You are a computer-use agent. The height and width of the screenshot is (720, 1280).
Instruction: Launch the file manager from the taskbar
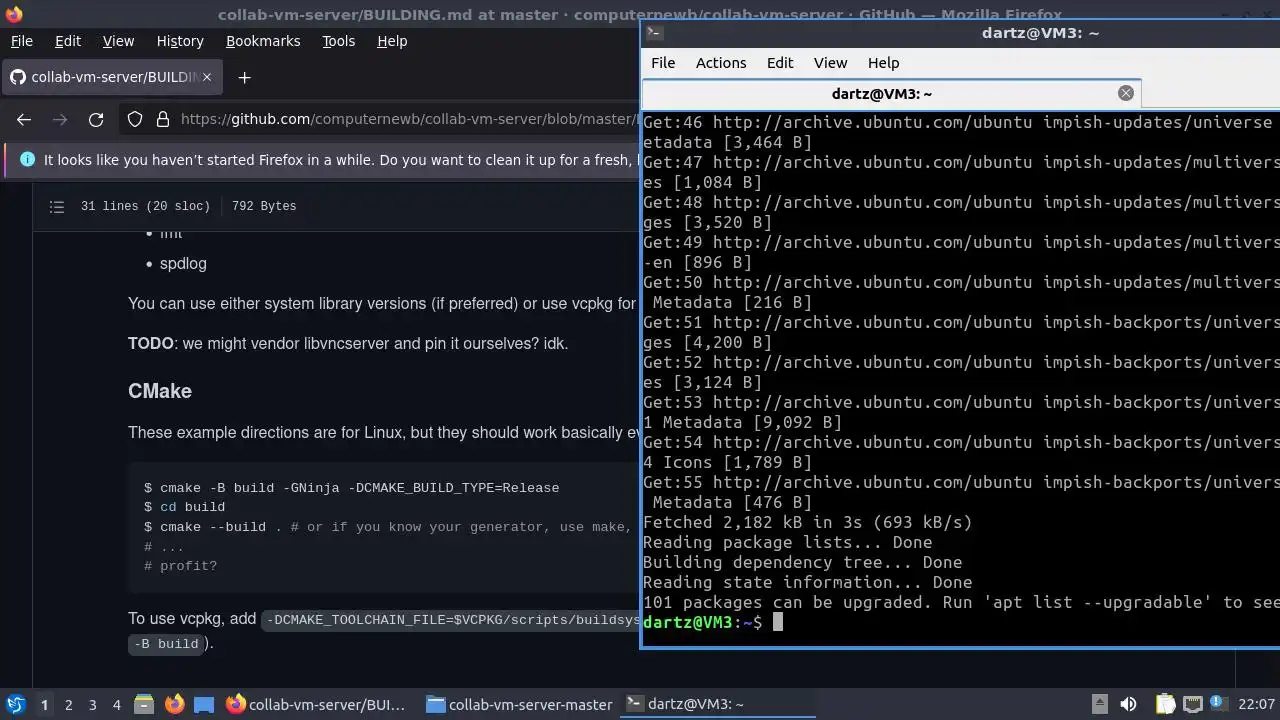(144, 704)
